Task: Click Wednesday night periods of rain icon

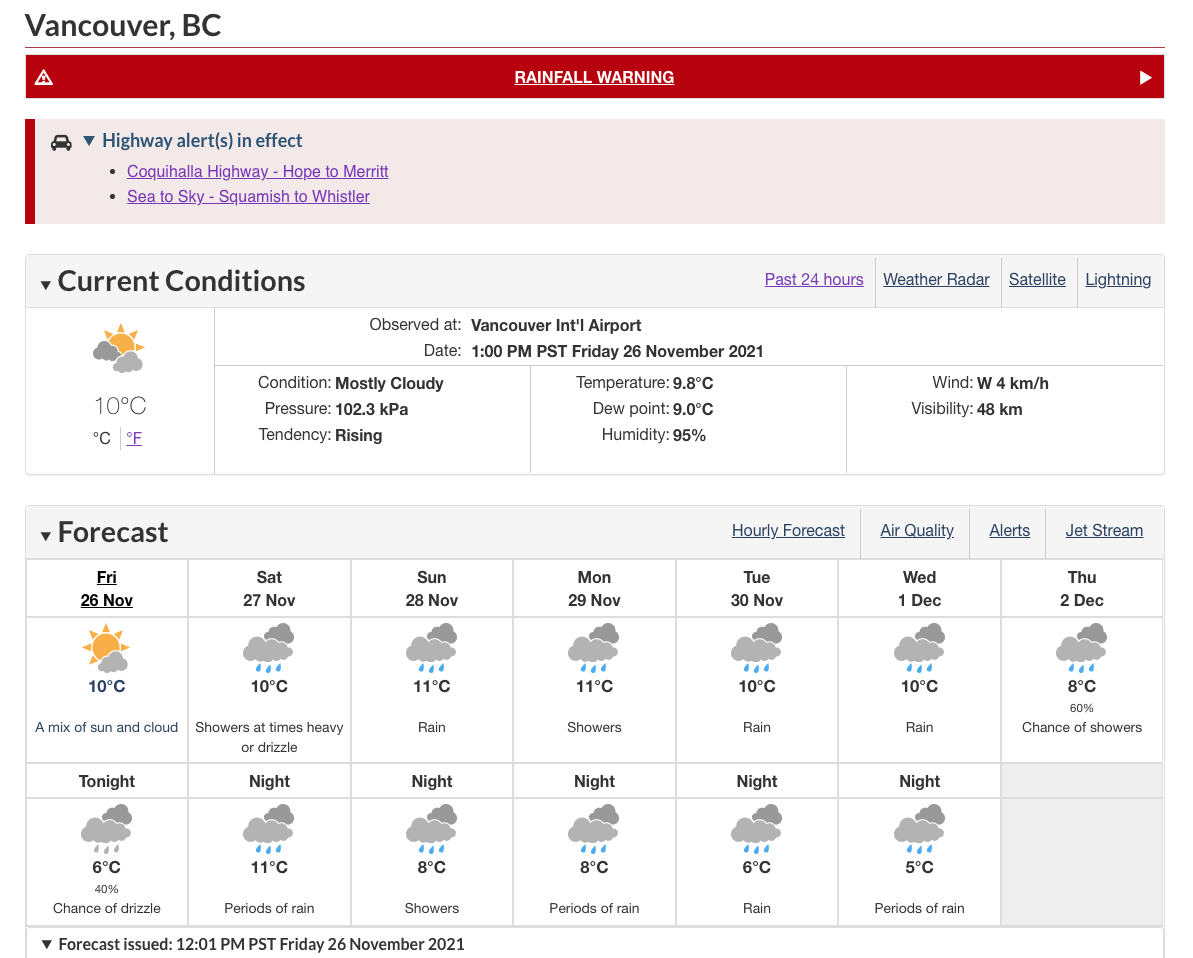Action: pos(919,829)
